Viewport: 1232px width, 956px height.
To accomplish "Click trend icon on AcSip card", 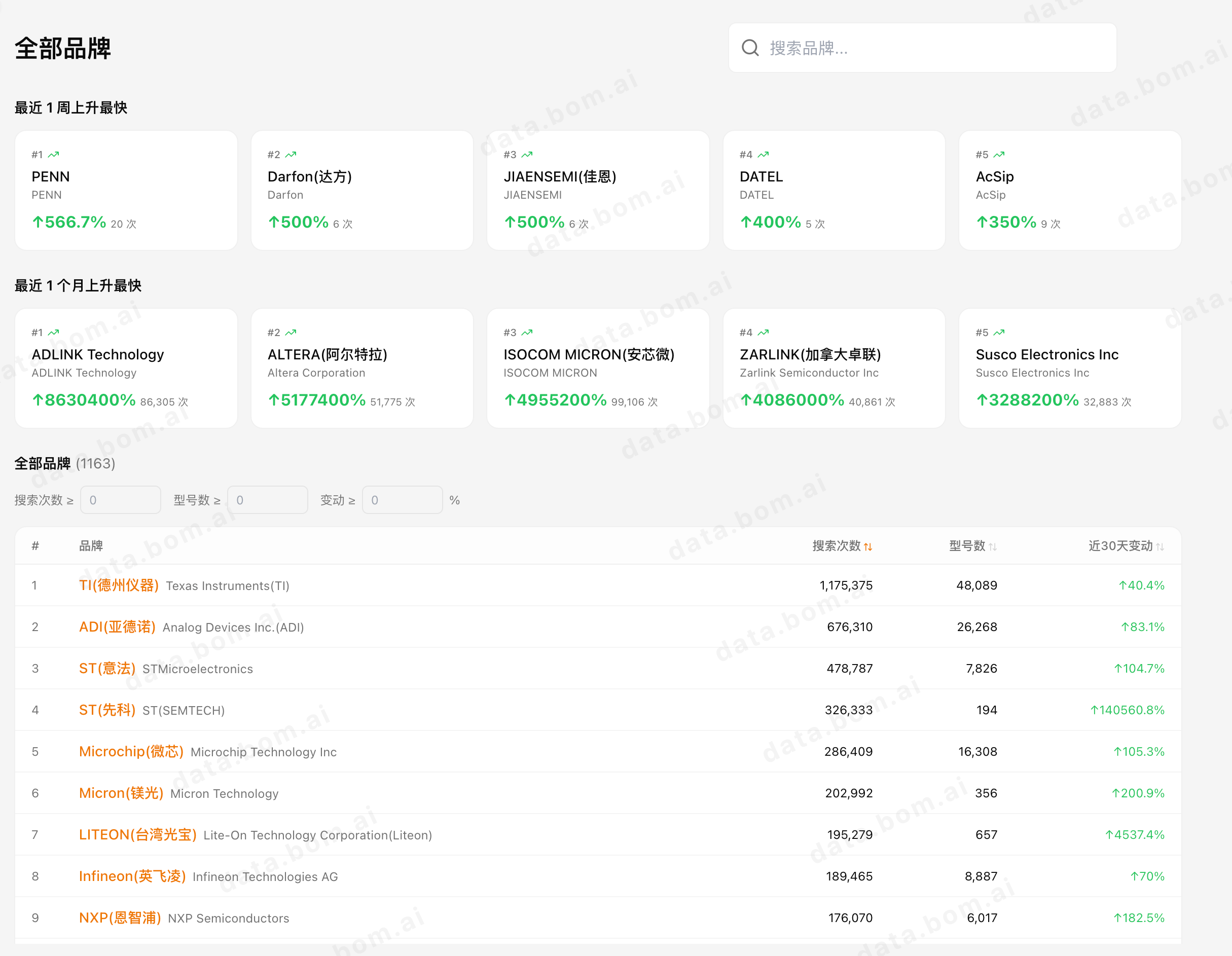I will click(999, 155).
